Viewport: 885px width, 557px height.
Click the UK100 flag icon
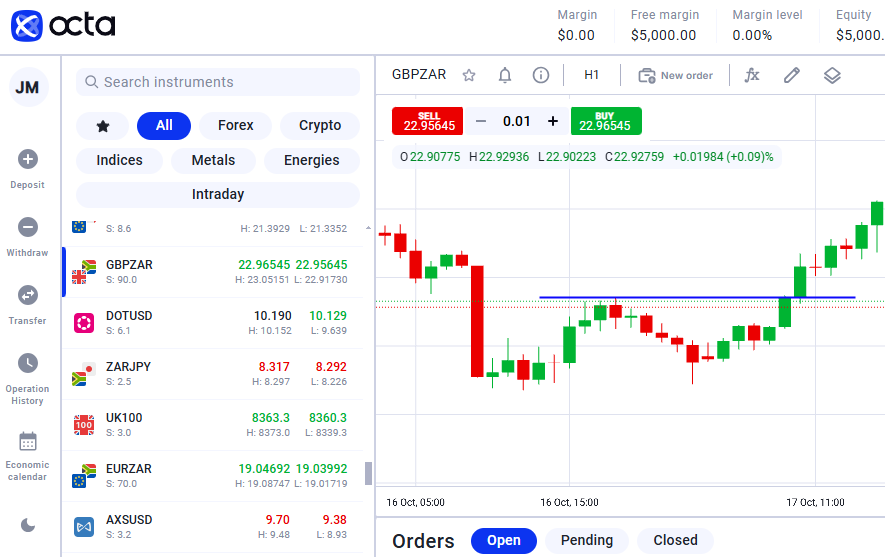pyautogui.click(x=84, y=425)
